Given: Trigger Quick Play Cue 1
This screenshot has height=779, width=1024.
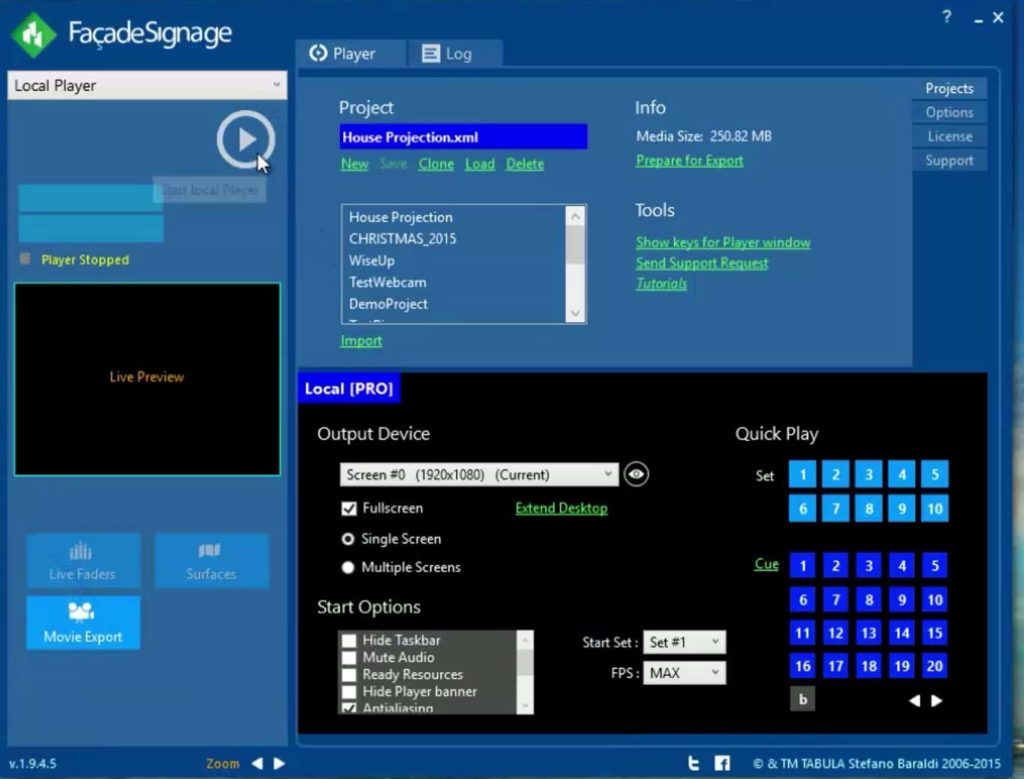Looking at the screenshot, I should click(803, 565).
